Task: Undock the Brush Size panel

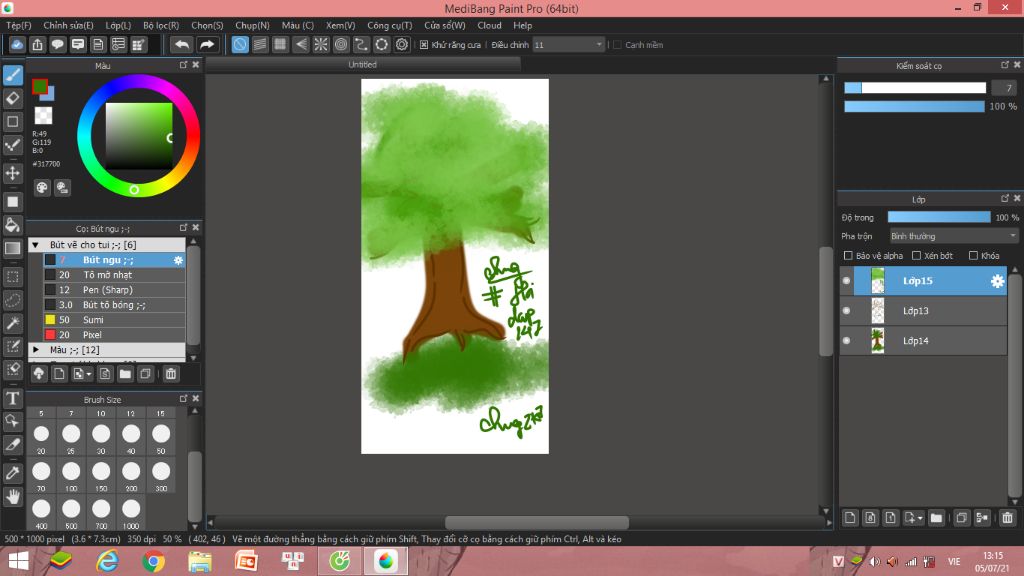Action: (x=183, y=399)
